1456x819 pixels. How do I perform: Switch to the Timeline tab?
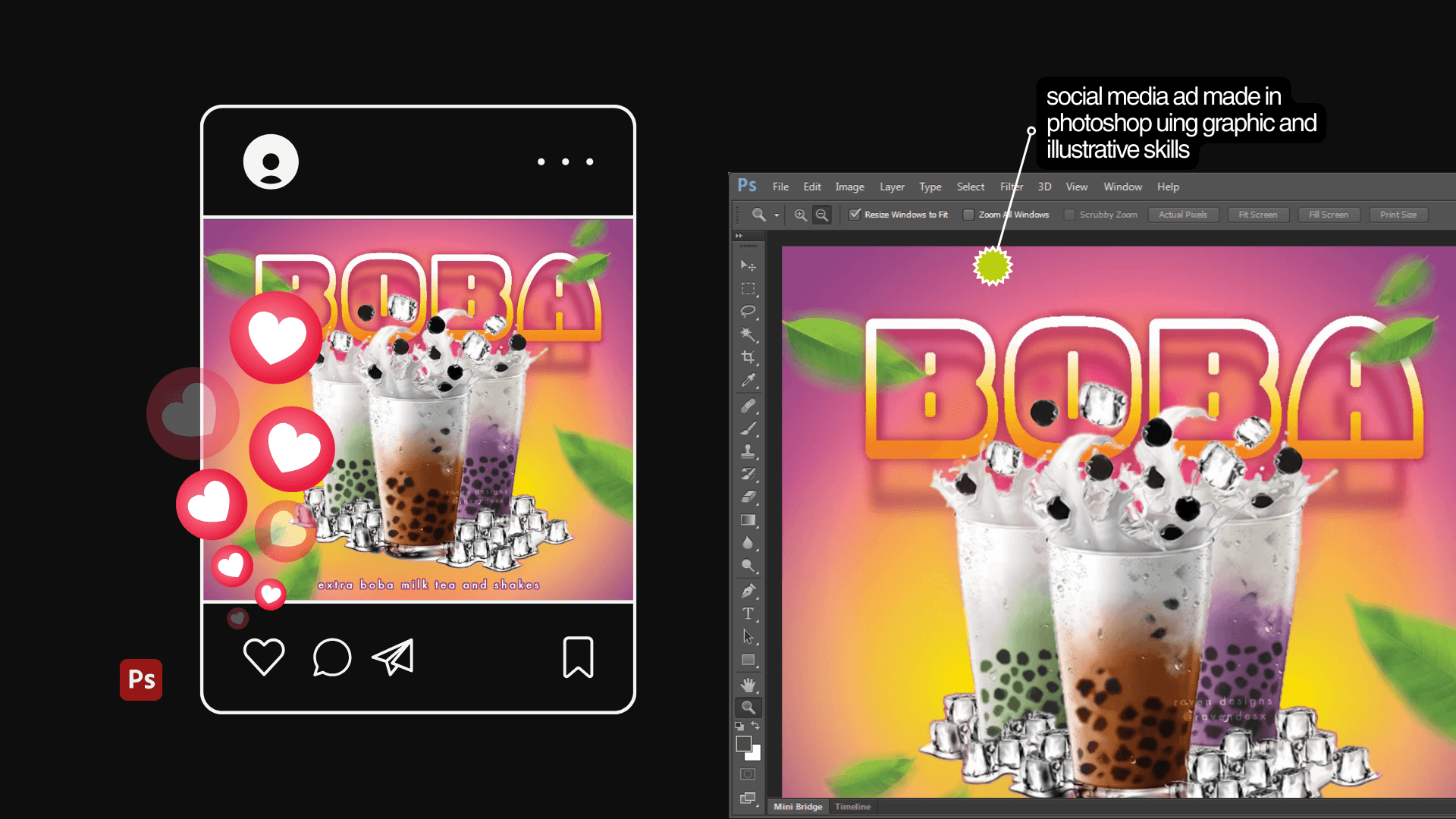click(852, 807)
